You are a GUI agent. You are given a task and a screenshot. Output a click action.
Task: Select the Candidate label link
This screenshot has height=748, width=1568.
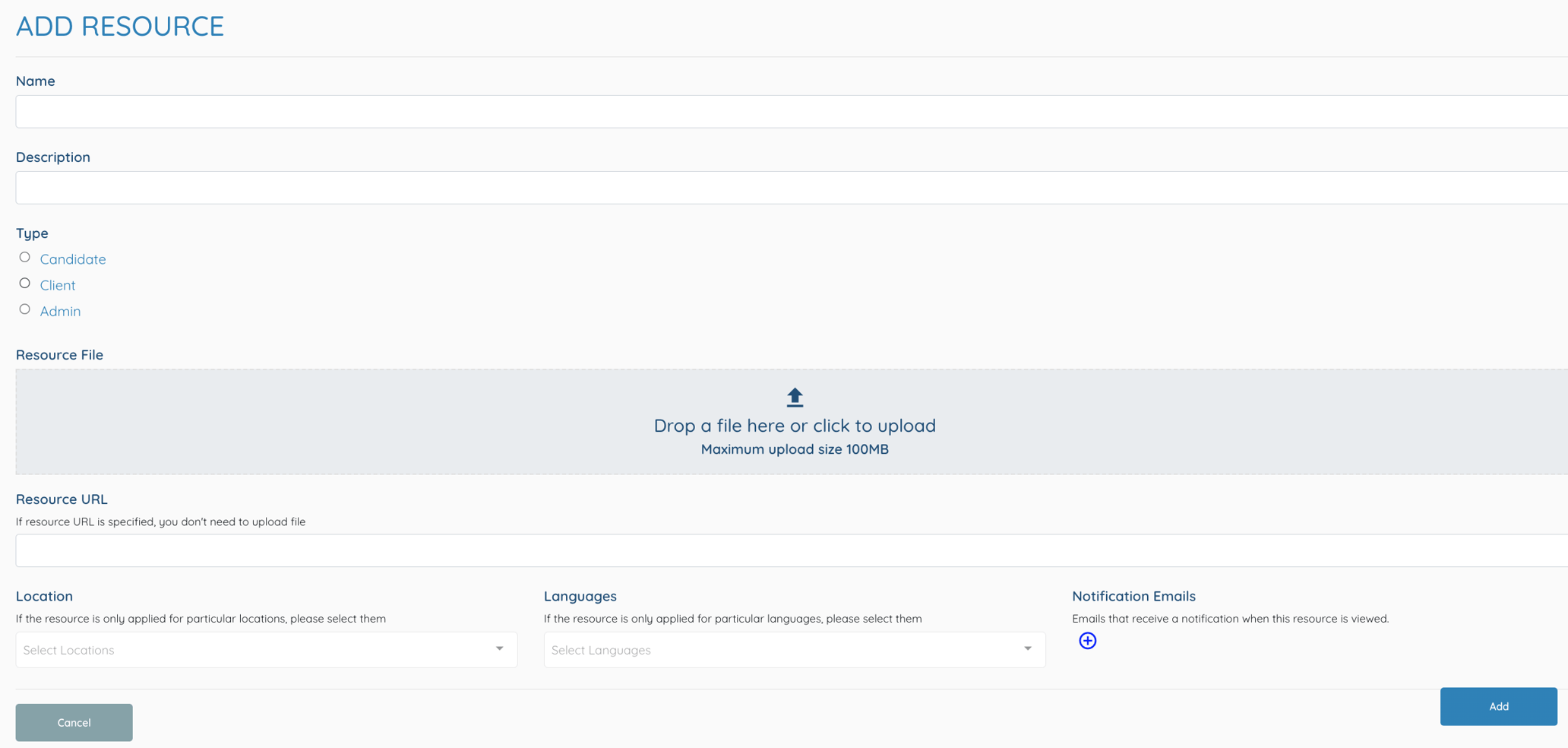[x=72, y=259]
